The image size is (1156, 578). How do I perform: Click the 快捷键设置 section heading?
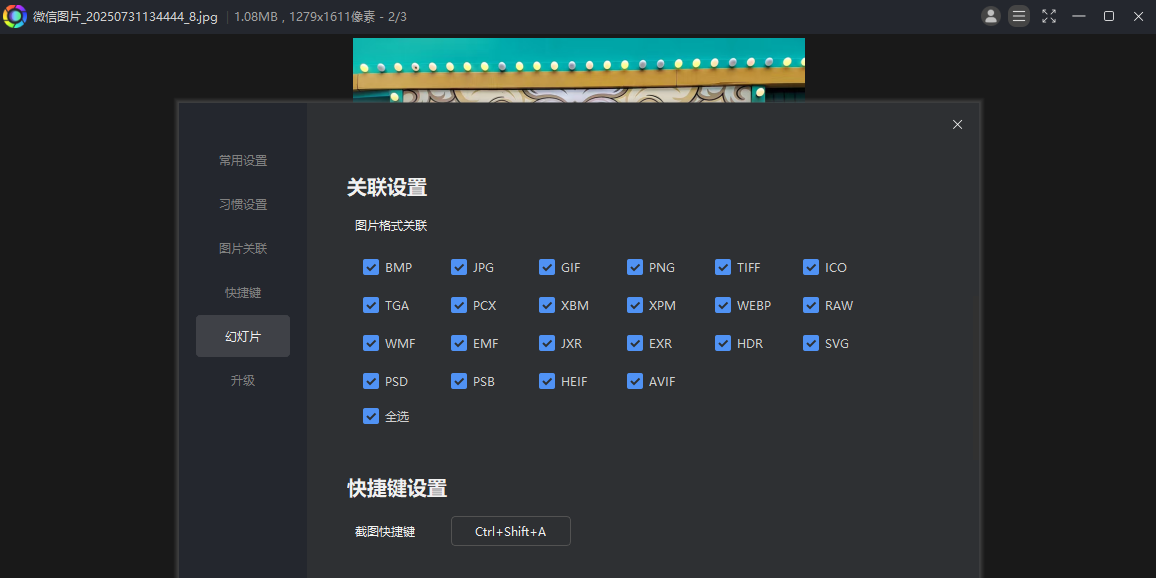(397, 488)
